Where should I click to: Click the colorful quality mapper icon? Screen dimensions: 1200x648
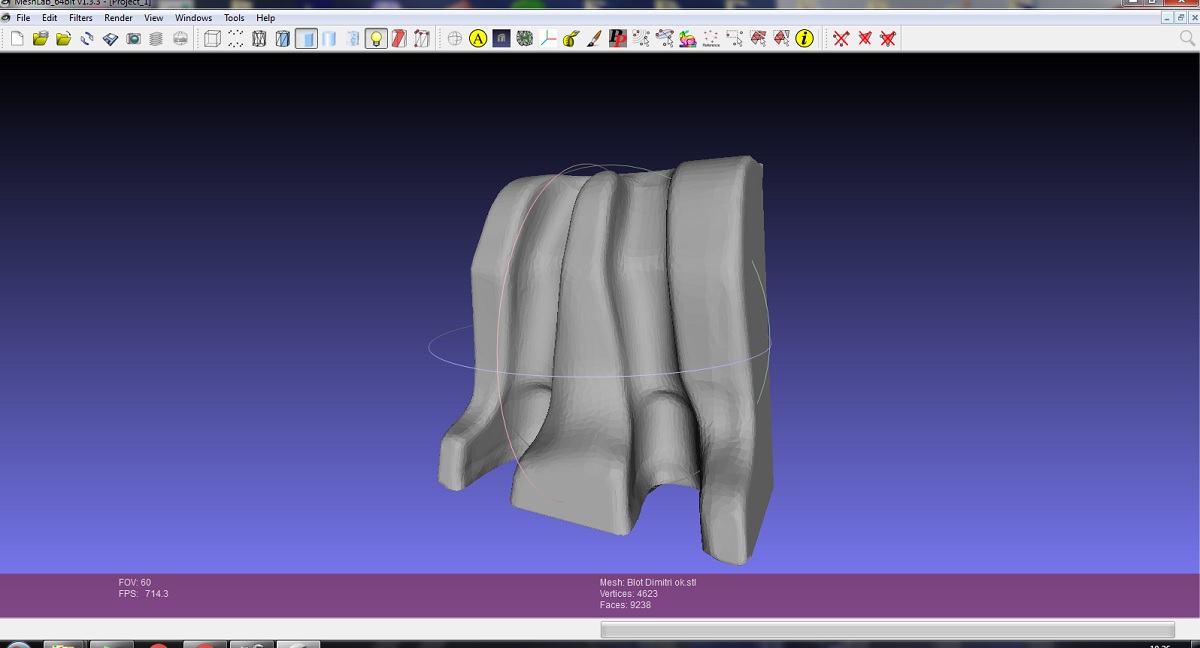(x=688, y=39)
